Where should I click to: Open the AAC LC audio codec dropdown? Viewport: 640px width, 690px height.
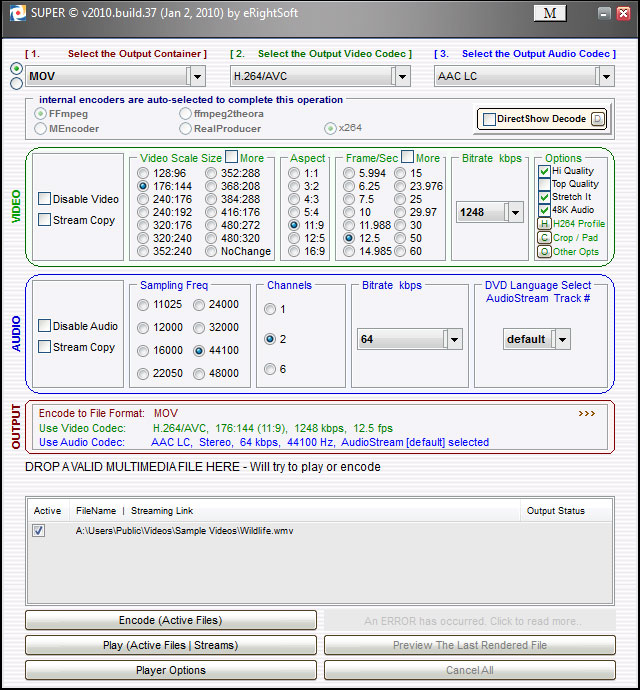[x=604, y=76]
